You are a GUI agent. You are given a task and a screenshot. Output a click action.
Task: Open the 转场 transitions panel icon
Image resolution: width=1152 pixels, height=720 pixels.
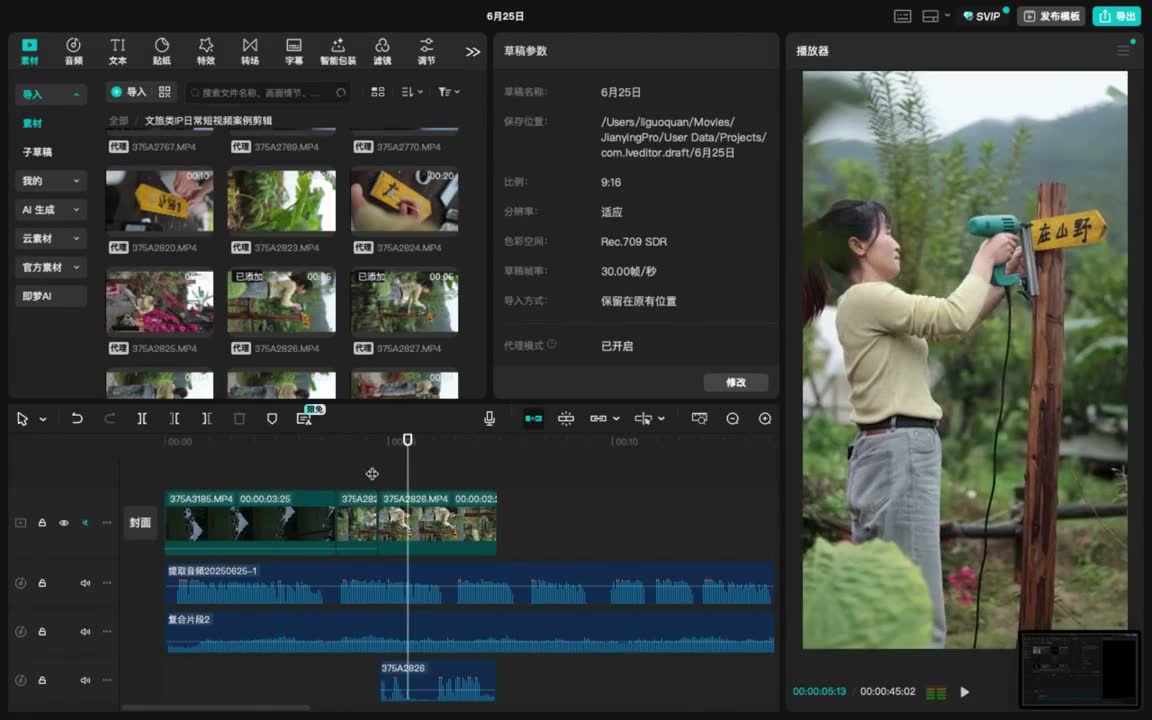250,51
